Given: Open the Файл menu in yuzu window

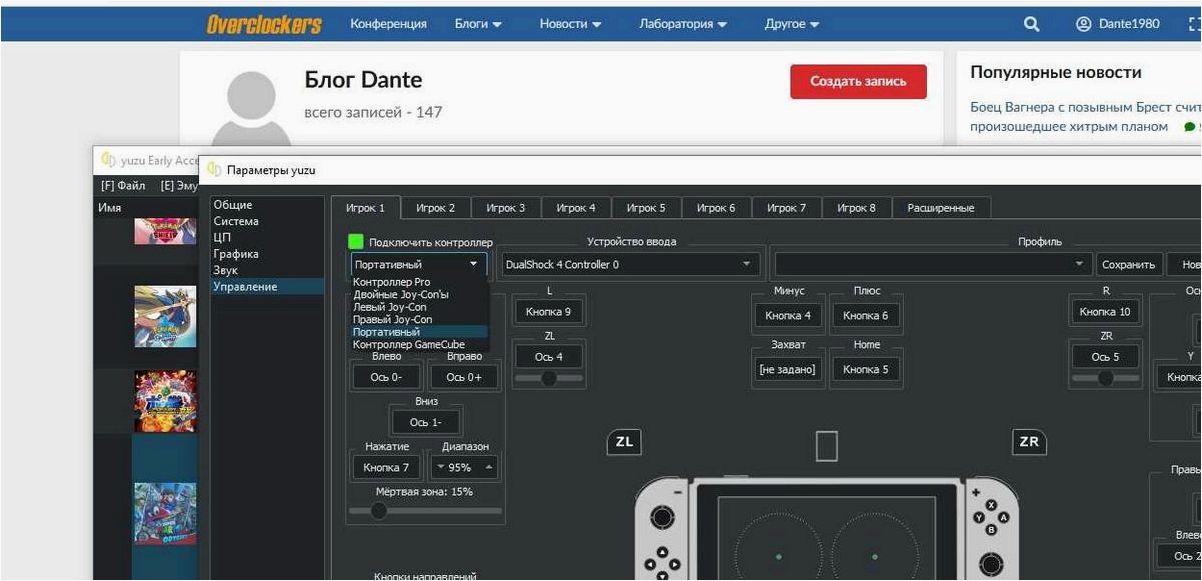Looking at the screenshot, I should (x=123, y=186).
